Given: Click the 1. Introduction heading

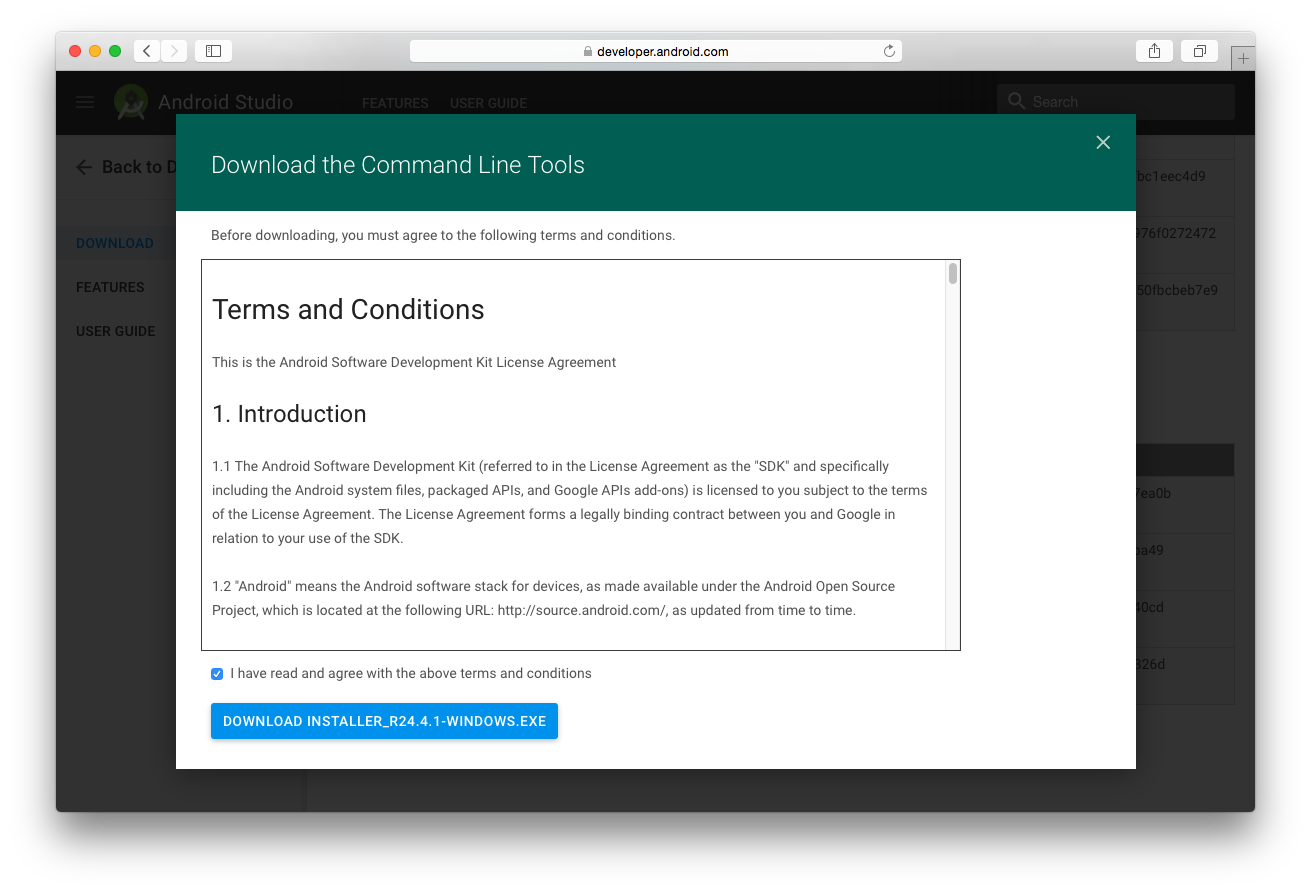Looking at the screenshot, I should pyautogui.click(x=289, y=414).
